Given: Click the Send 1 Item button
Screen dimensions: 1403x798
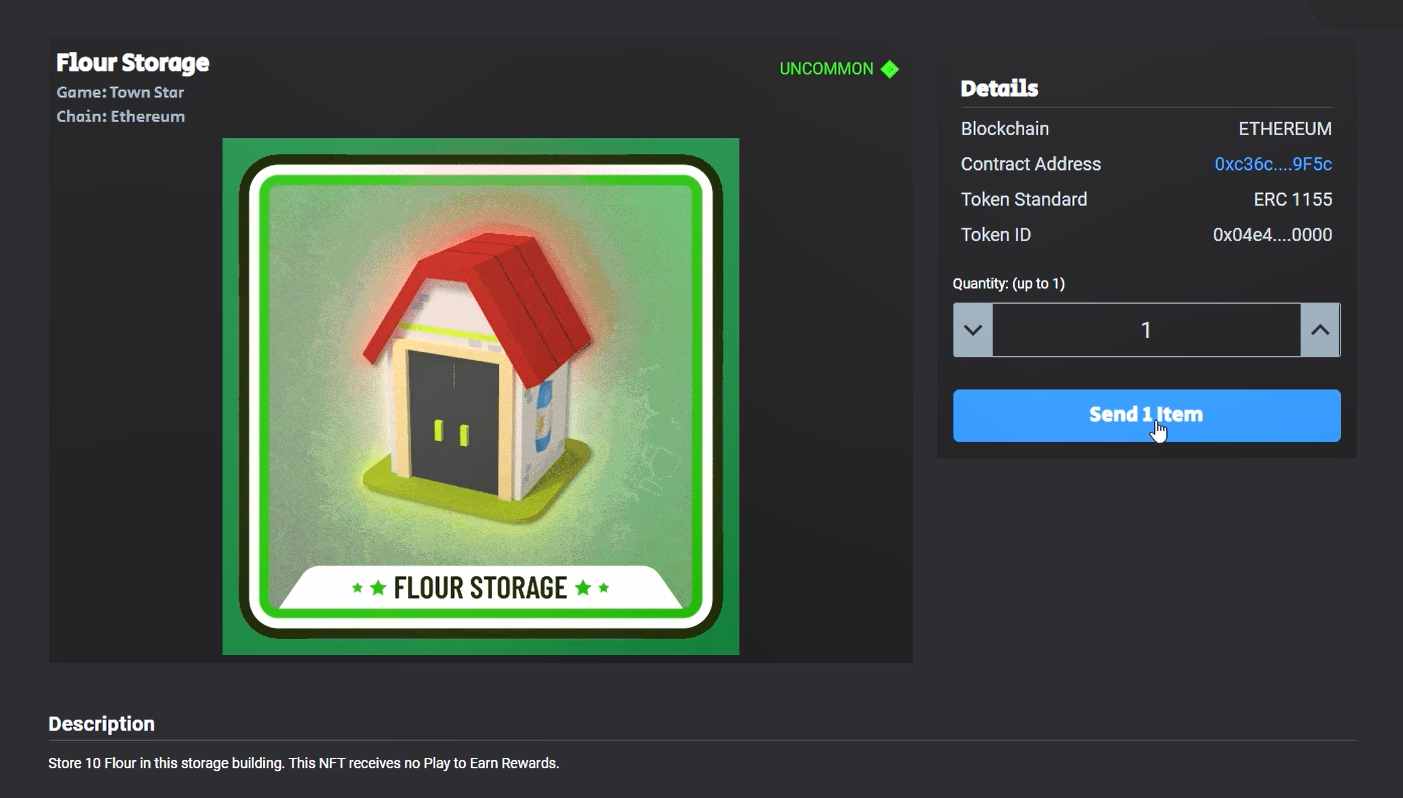Looking at the screenshot, I should coord(1146,415).
